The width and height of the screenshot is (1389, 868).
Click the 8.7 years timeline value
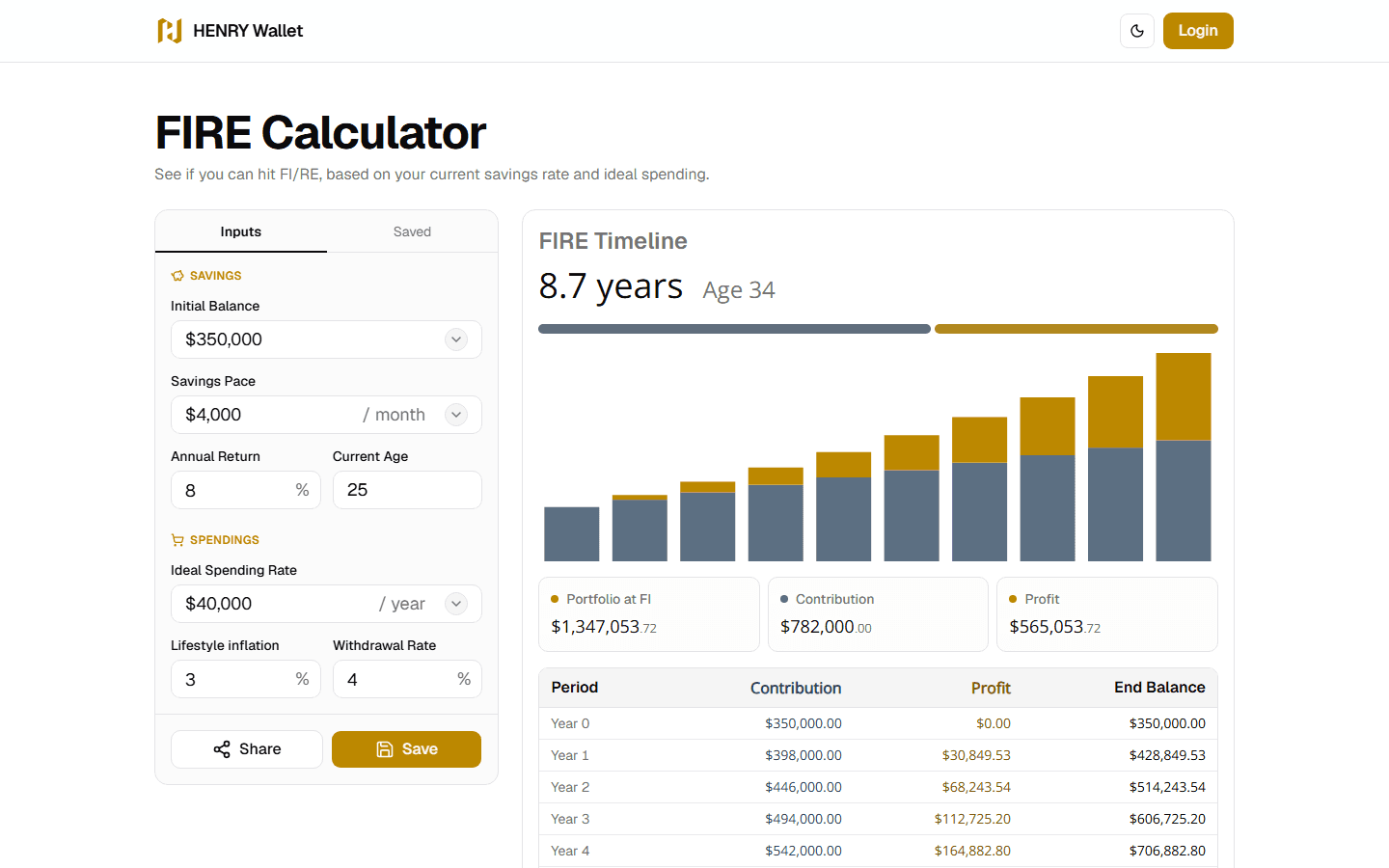pyautogui.click(x=611, y=286)
